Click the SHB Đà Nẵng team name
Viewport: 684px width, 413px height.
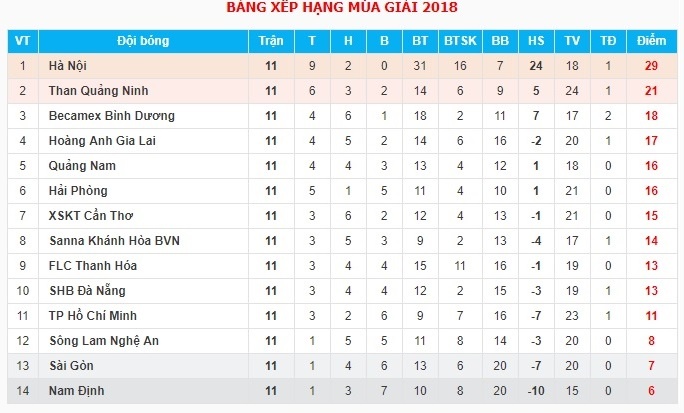click(x=87, y=291)
